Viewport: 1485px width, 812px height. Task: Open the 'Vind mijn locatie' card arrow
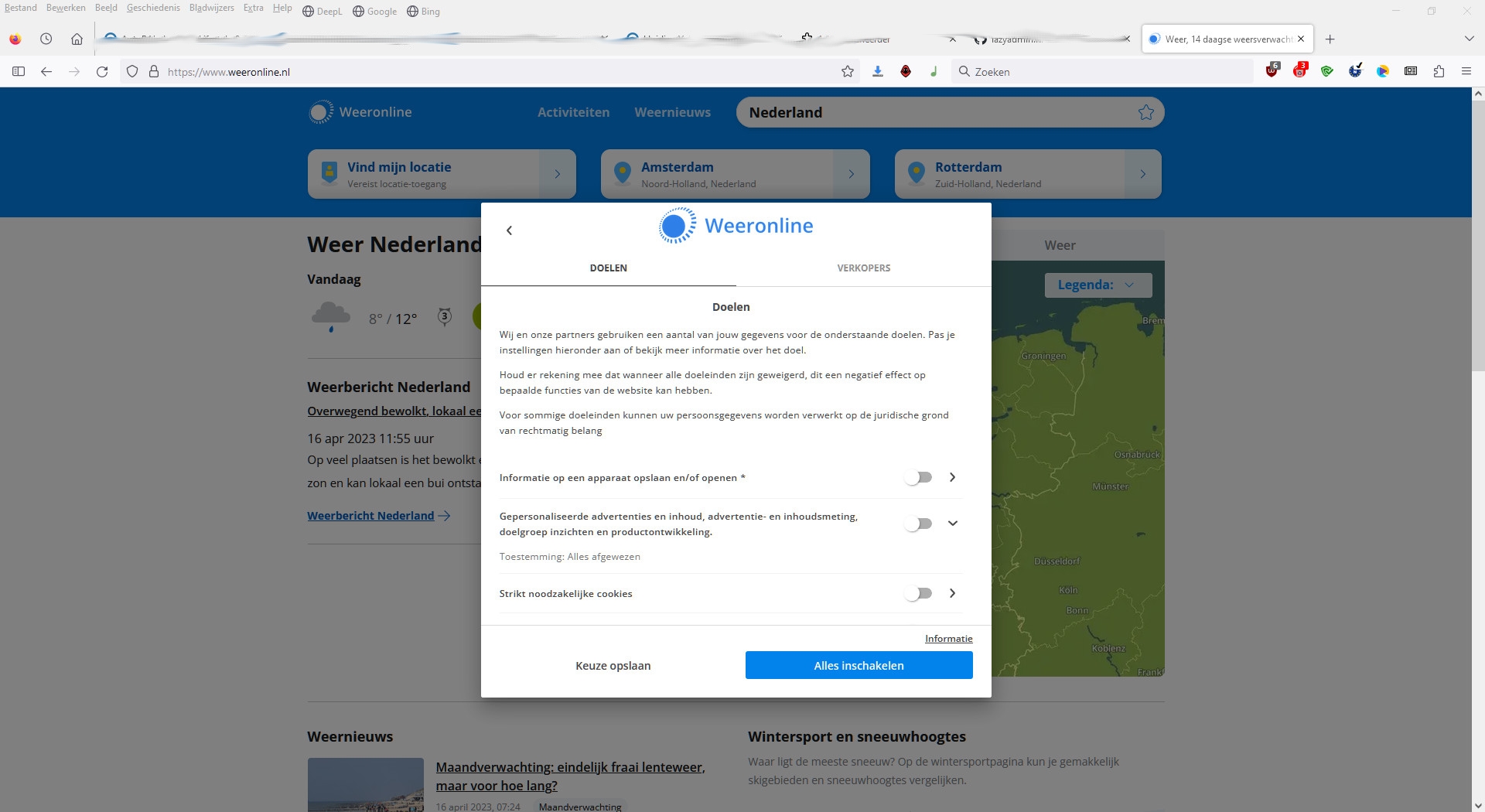557,174
